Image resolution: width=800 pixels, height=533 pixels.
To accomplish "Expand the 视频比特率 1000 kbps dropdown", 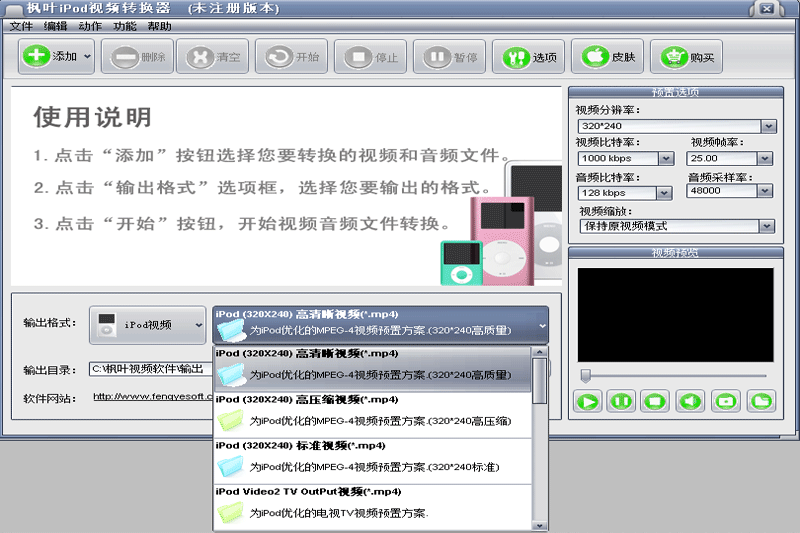I will pyautogui.click(x=666, y=159).
